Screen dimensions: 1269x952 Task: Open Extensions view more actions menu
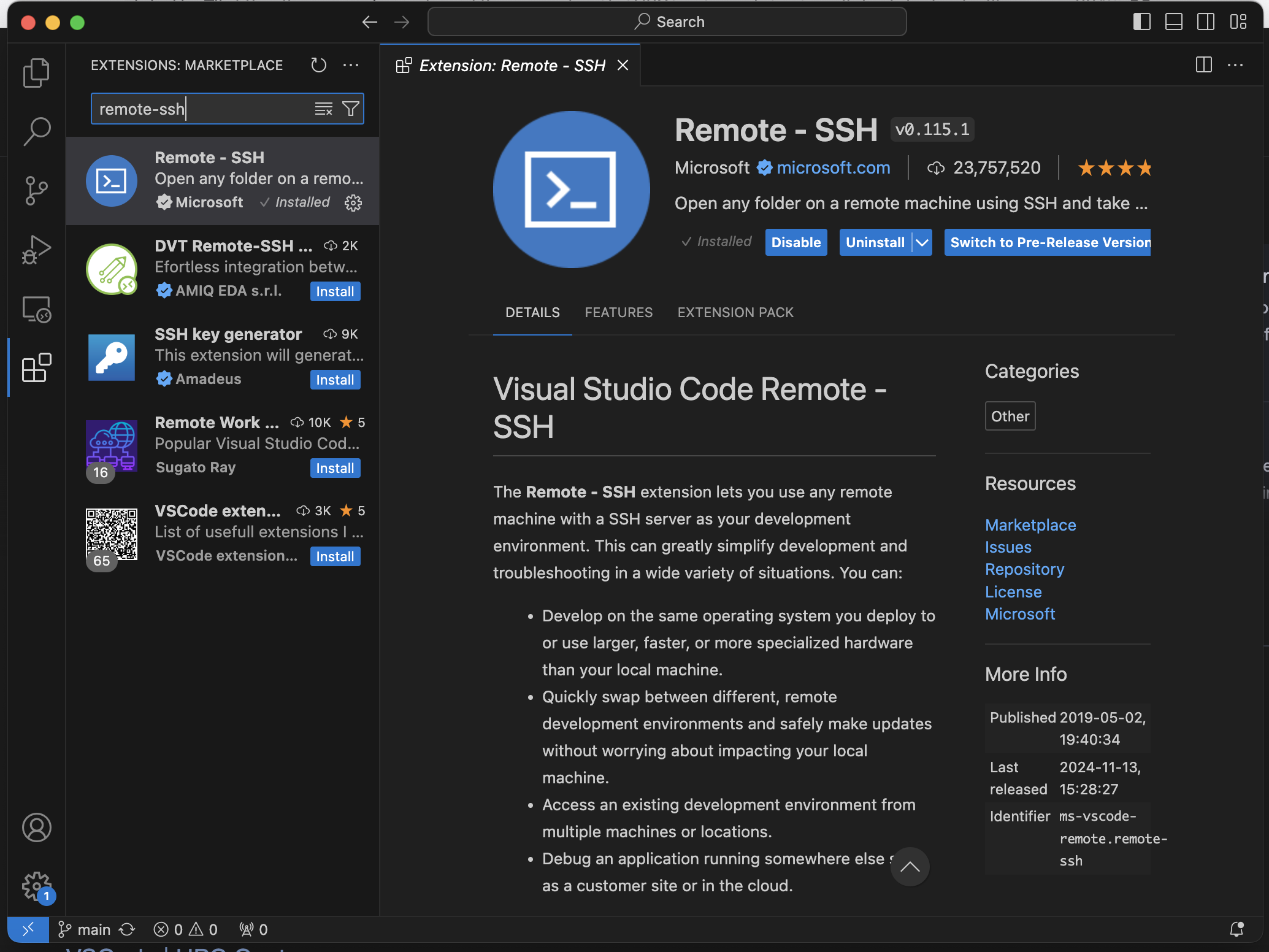[351, 65]
